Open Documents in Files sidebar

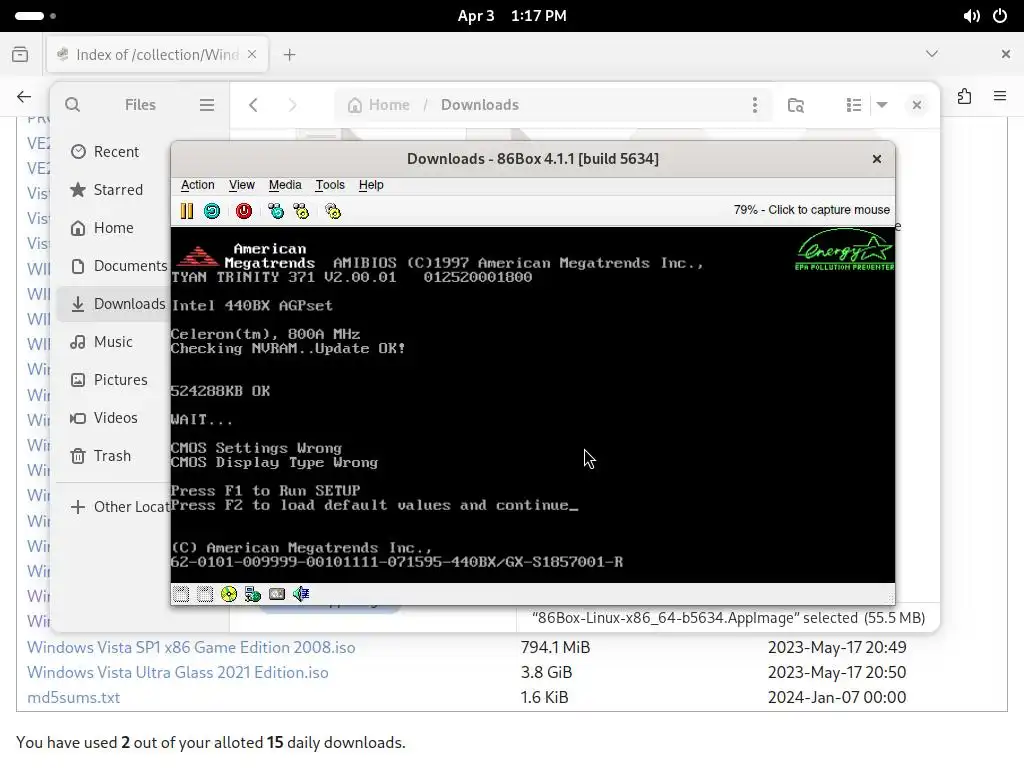(x=113, y=266)
